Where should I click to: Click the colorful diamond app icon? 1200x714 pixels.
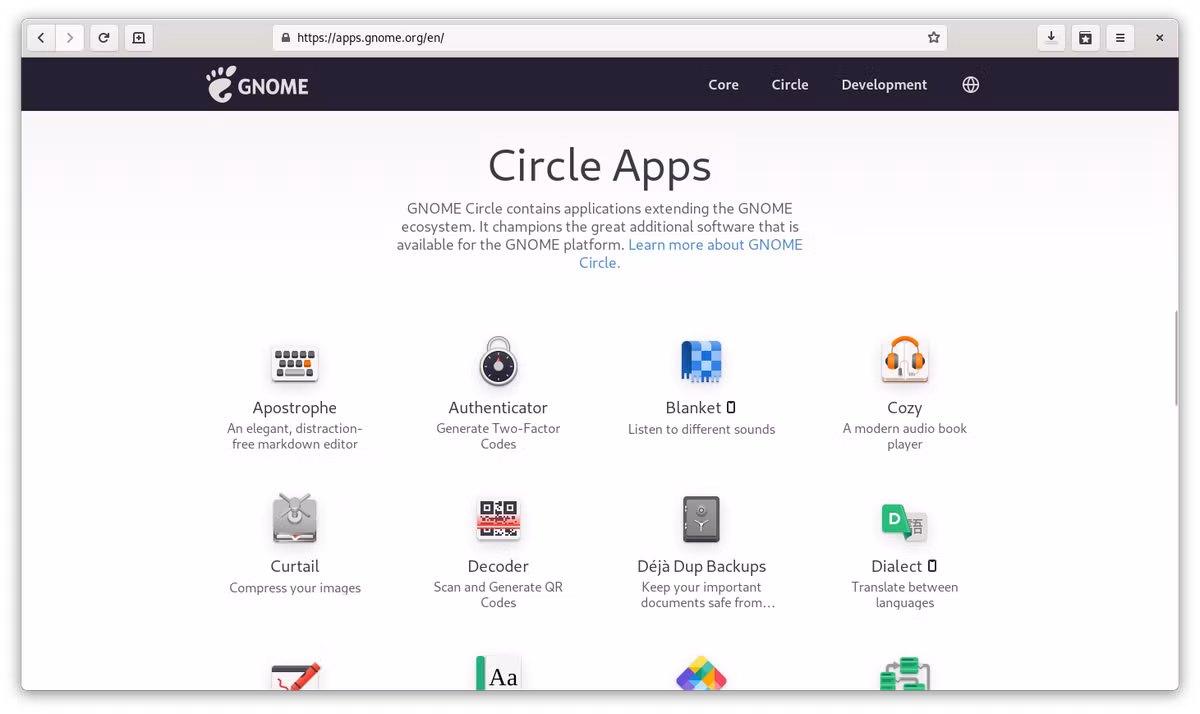point(701,673)
